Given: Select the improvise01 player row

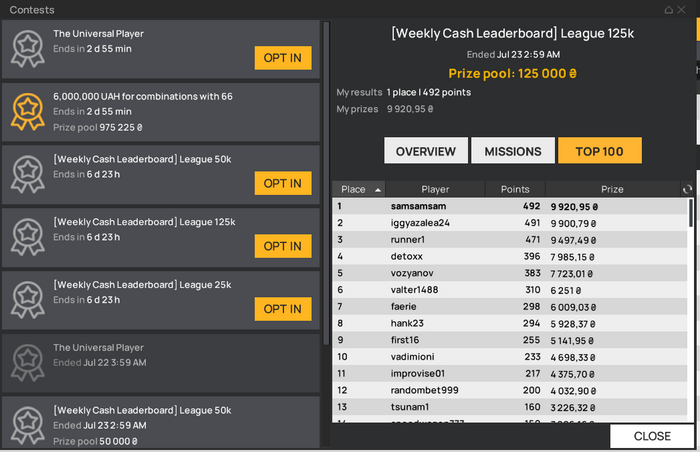Looking at the screenshot, I should (x=510, y=374).
